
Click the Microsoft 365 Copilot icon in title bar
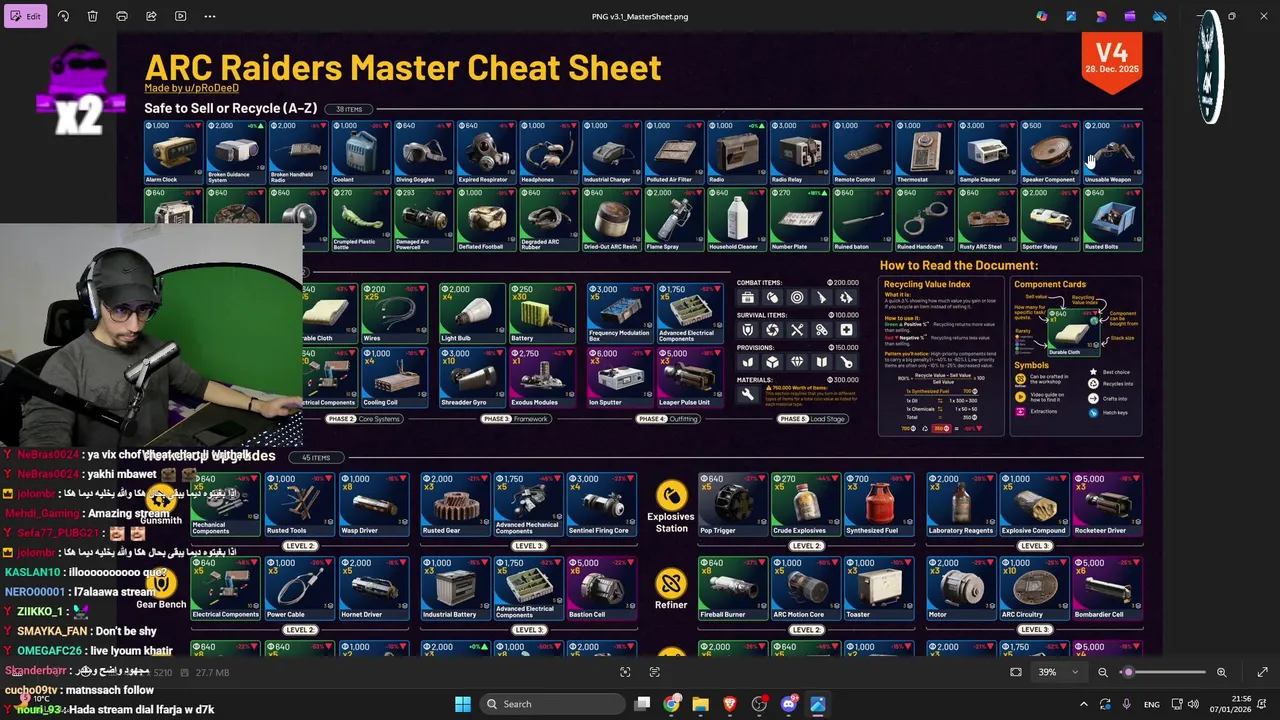click(1042, 16)
